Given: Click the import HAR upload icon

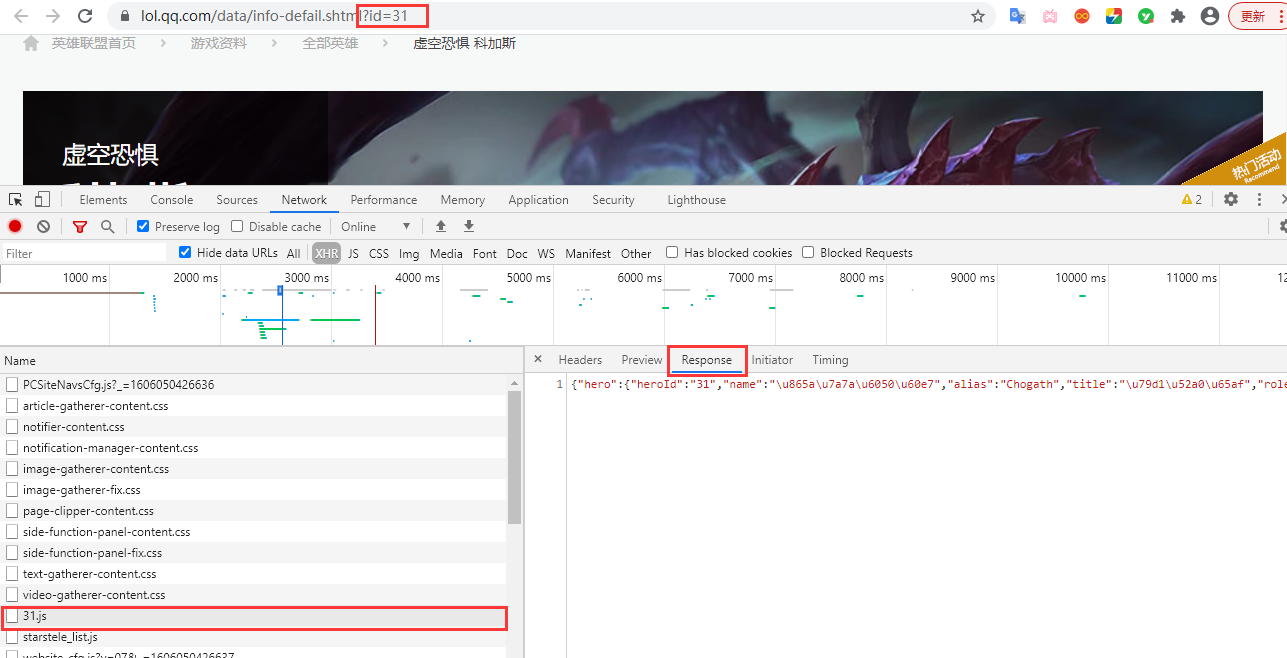Looking at the screenshot, I should 441,227.
